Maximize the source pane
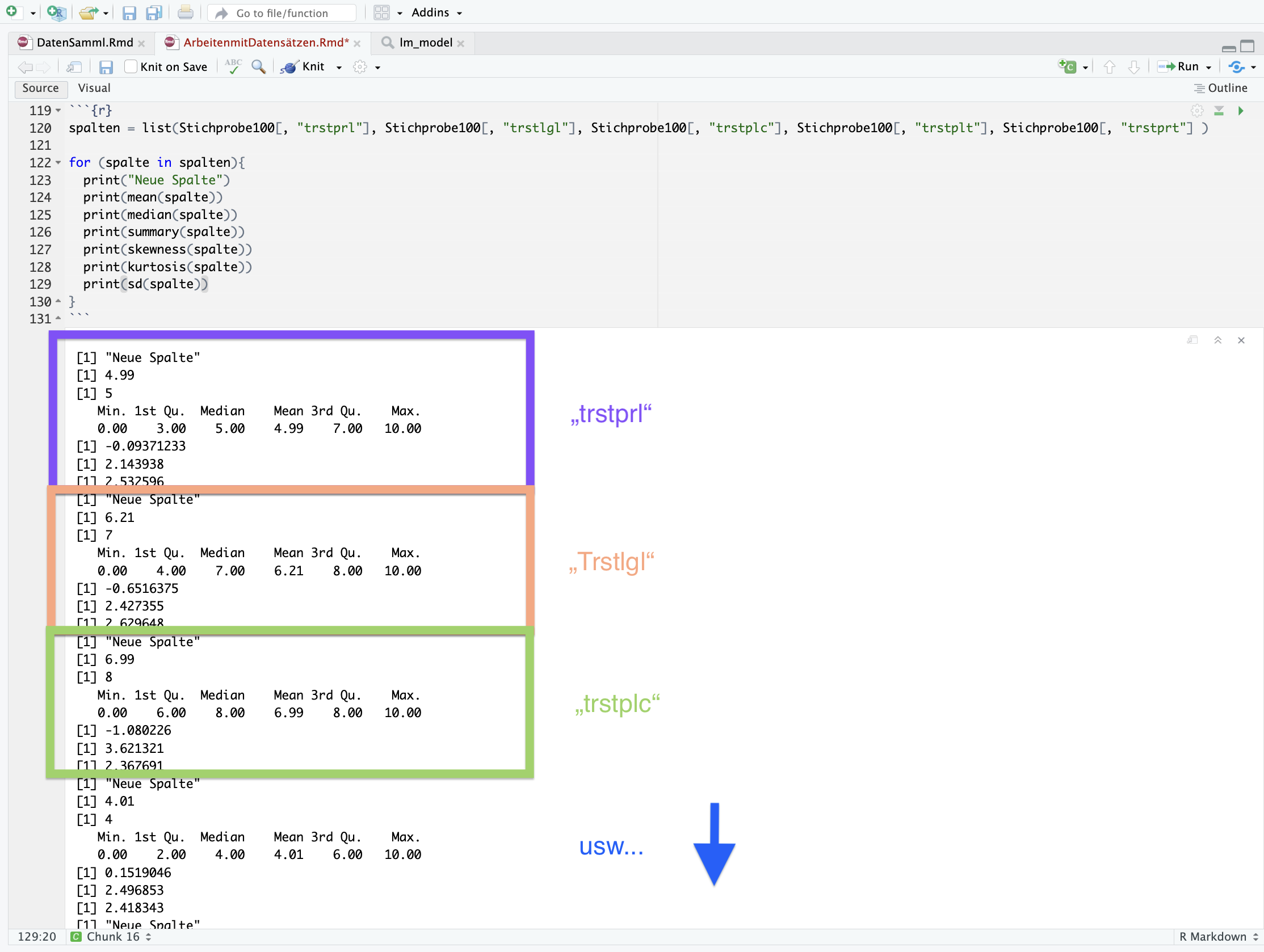This screenshot has height=952, width=1264. (1248, 46)
